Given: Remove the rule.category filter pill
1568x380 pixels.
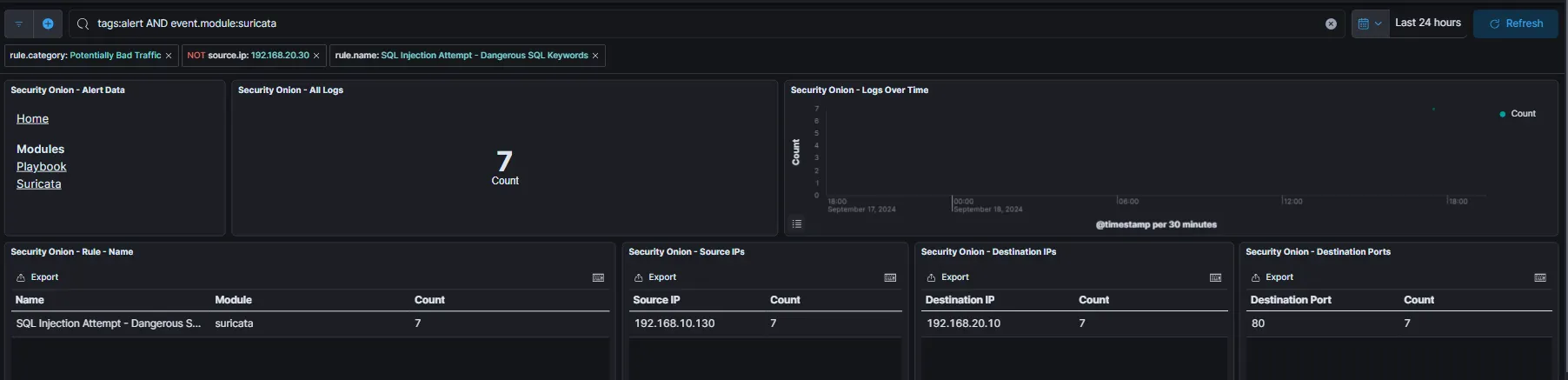Looking at the screenshot, I should (x=169, y=56).
